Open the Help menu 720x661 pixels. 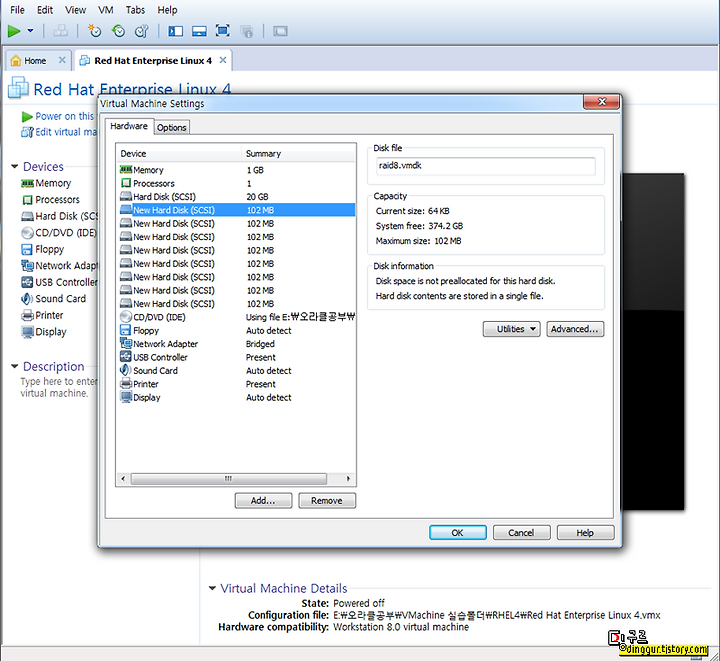point(167,10)
